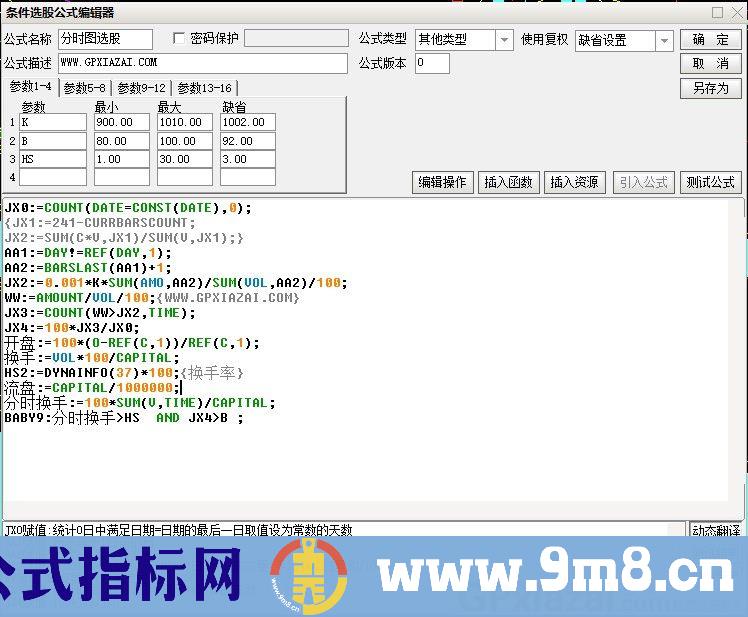Screen dimensions: 748x617
Task: Click parameter 3 name field HS
Action: (53, 159)
